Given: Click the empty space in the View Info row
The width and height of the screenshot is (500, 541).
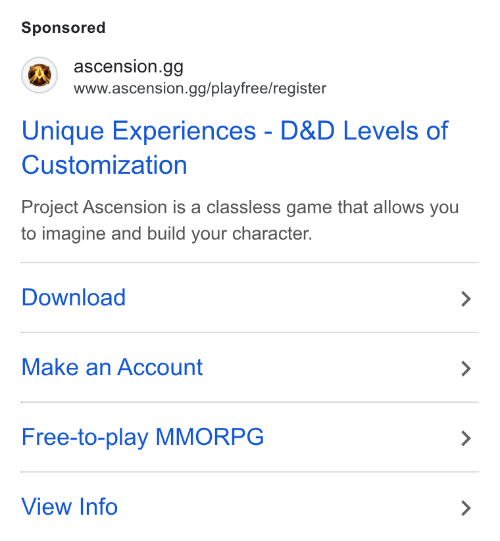Looking at the screenshot, I should click(x=288, y=507).
